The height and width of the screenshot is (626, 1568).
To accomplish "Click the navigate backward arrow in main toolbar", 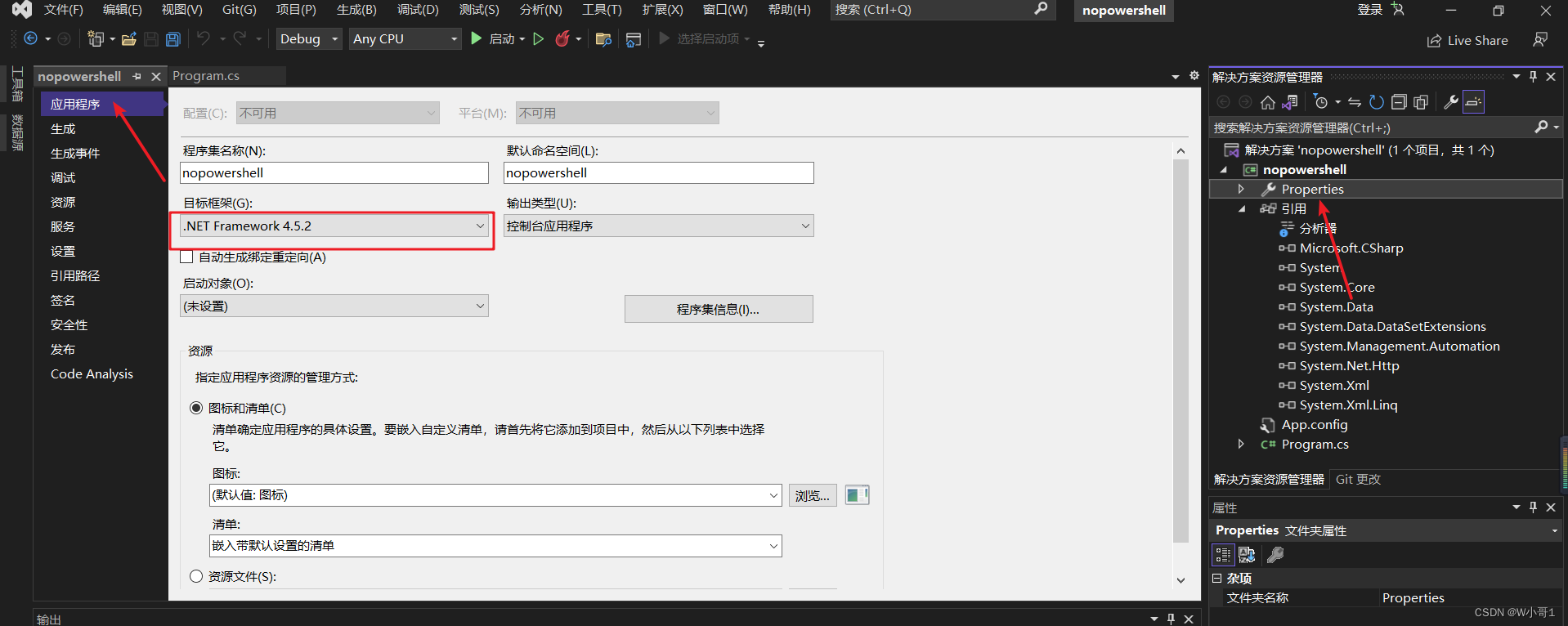I will click(x=31, y=38).
